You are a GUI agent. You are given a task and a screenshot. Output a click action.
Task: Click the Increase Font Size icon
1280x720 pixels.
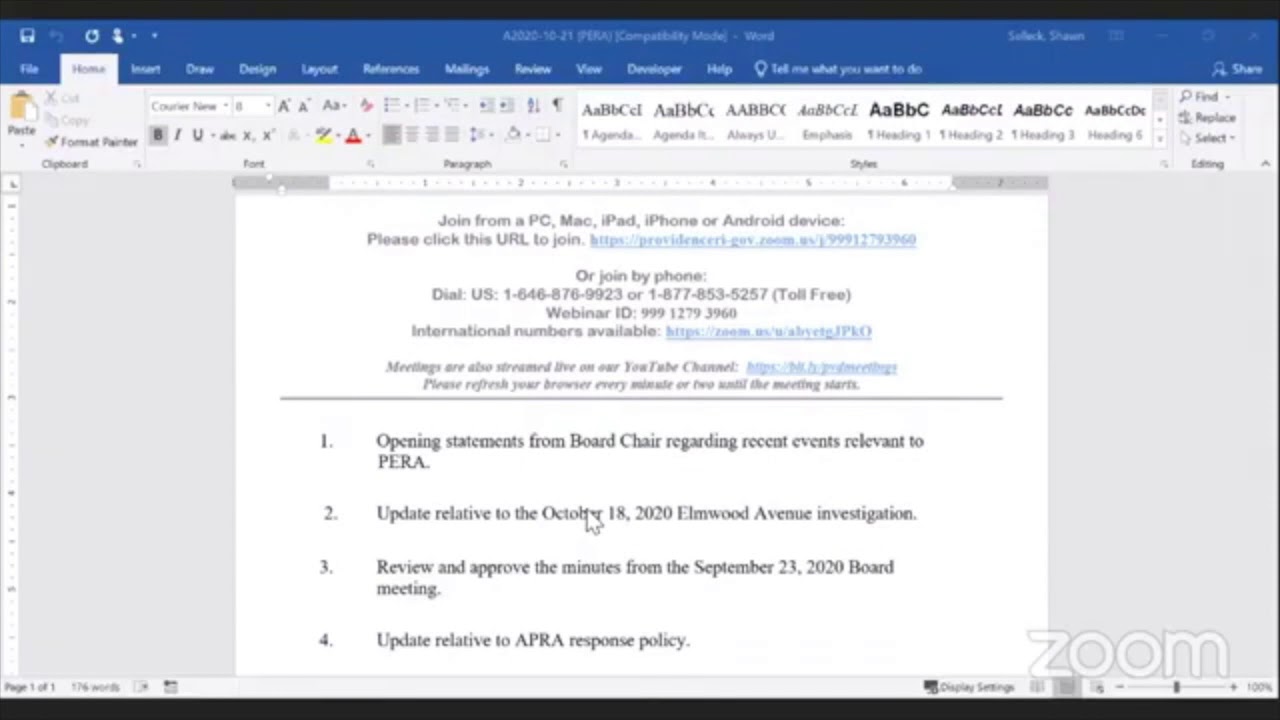click(x=284, y=106)
